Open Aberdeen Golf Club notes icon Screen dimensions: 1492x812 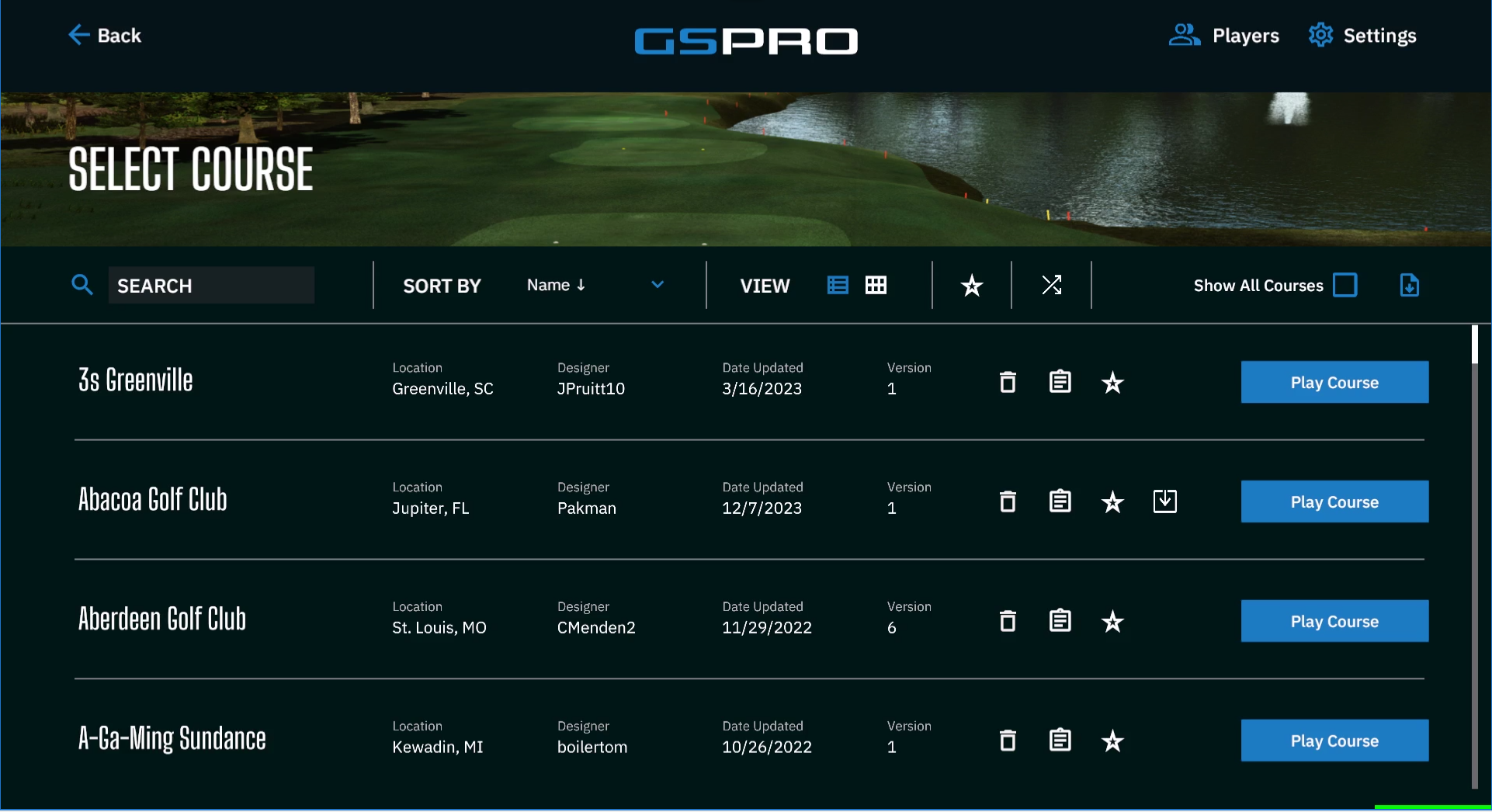pyautogui.click(x=1060, y=621)
